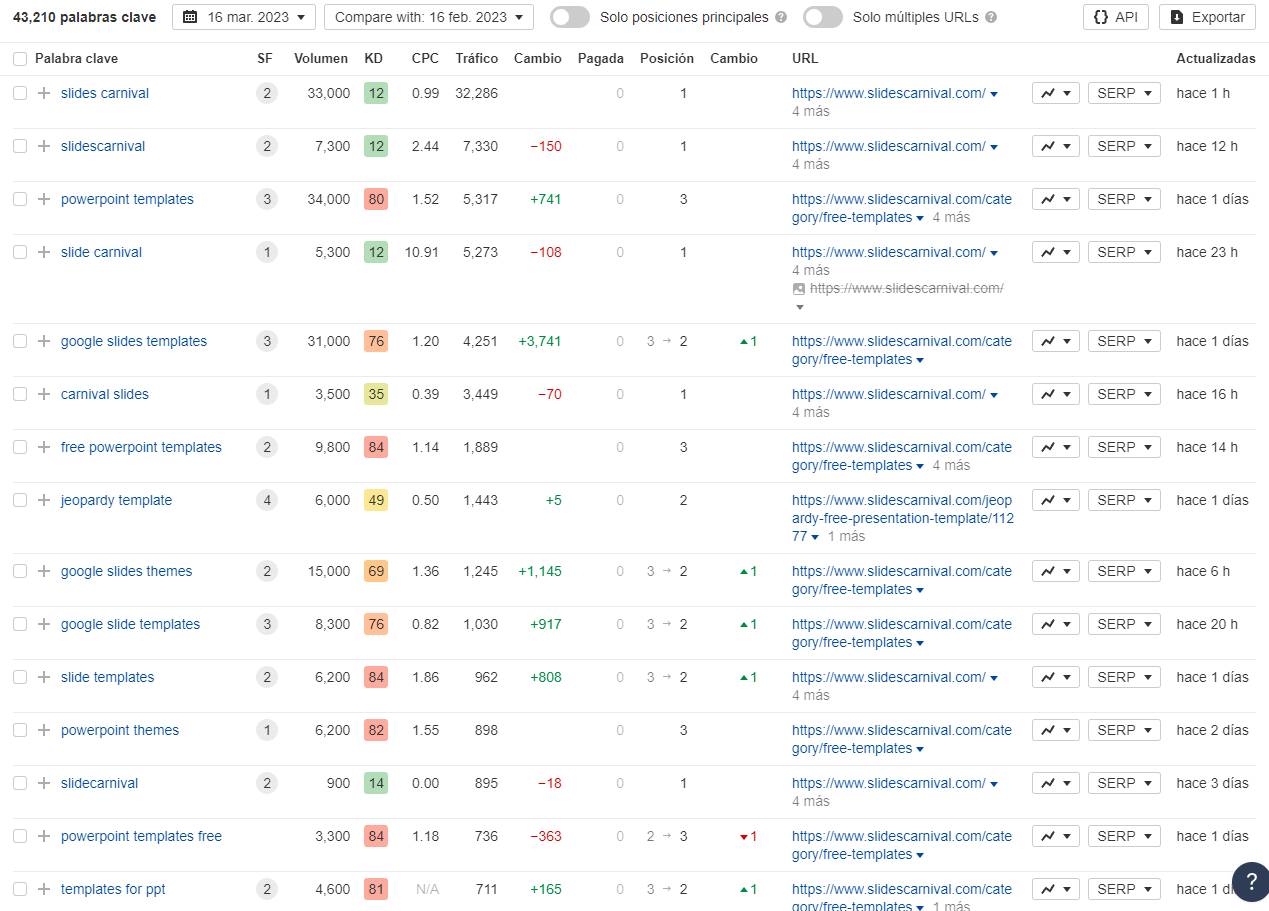The height and width of the screenshot is (911, 1269).
Task: Click the Exportar button
Action: point(1207,17)
